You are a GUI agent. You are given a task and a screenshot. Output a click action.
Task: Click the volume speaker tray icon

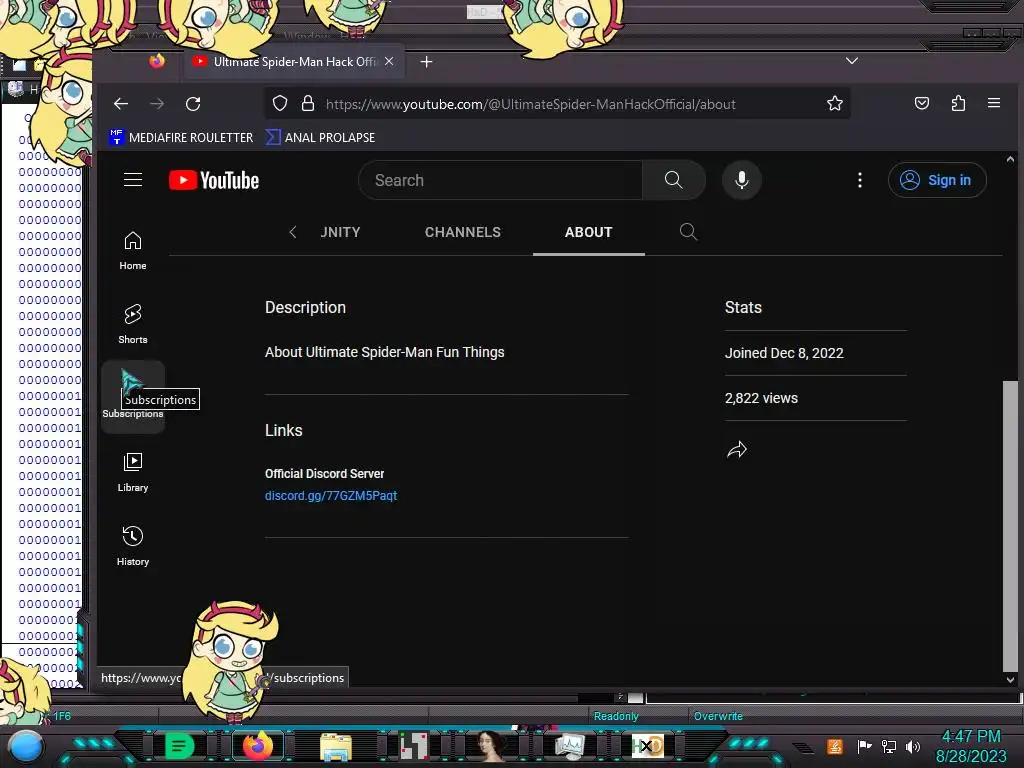tap(913, 746)
